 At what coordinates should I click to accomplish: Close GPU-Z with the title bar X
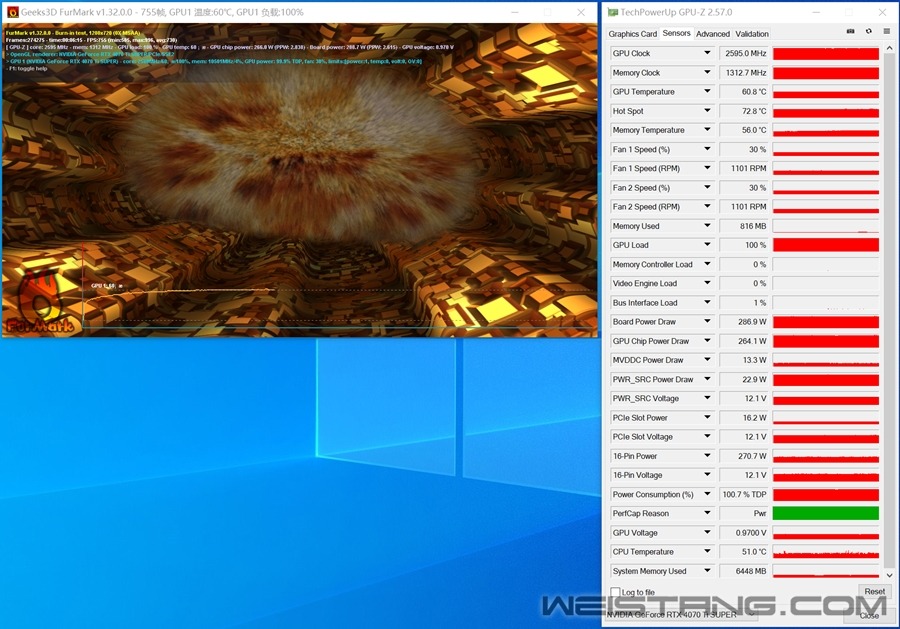[882, 12]
